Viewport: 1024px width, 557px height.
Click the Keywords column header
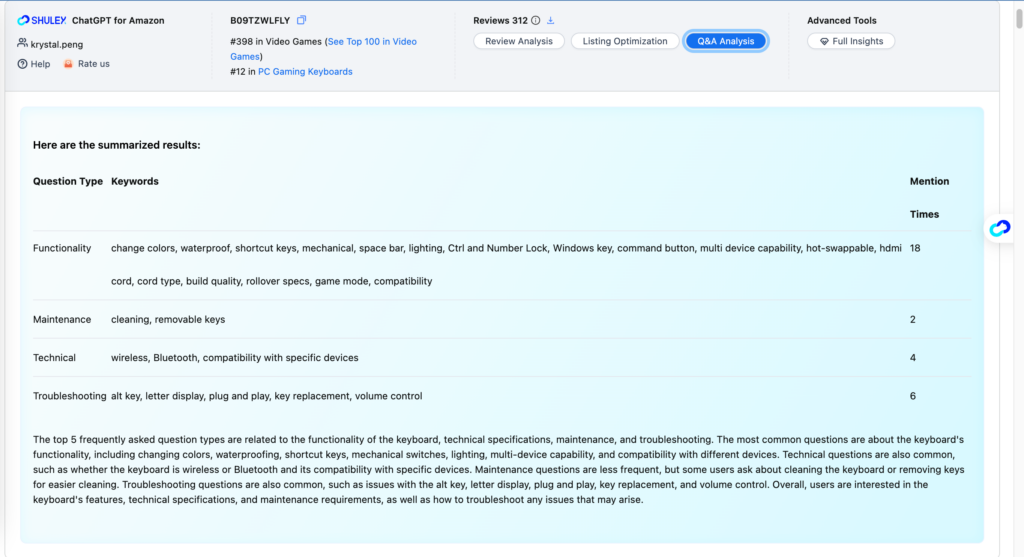click(x=135, y=182)
